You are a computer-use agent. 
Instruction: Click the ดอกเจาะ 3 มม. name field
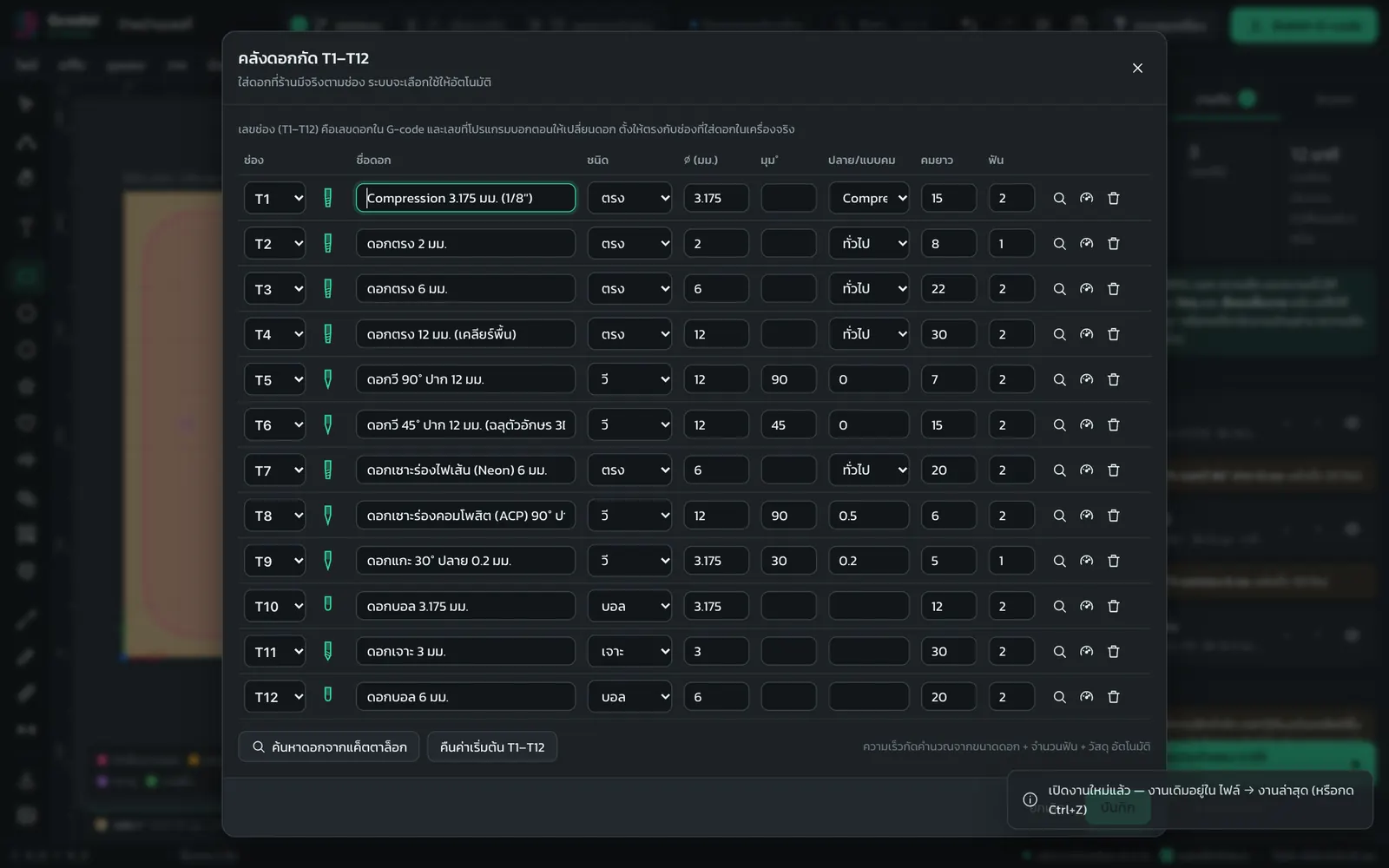click(465, 652)
